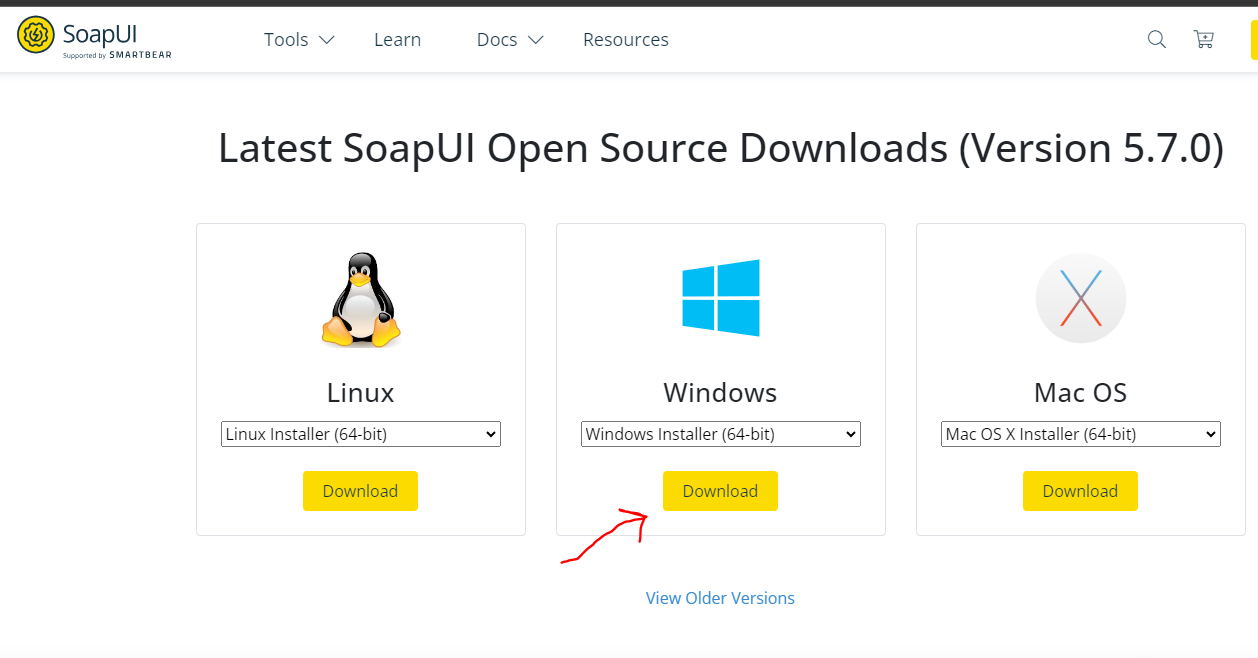Image resolution: width=1258 pixels, height=658 pixels.
Task: Follow the View Older Versions link
Action: point(720,598)
